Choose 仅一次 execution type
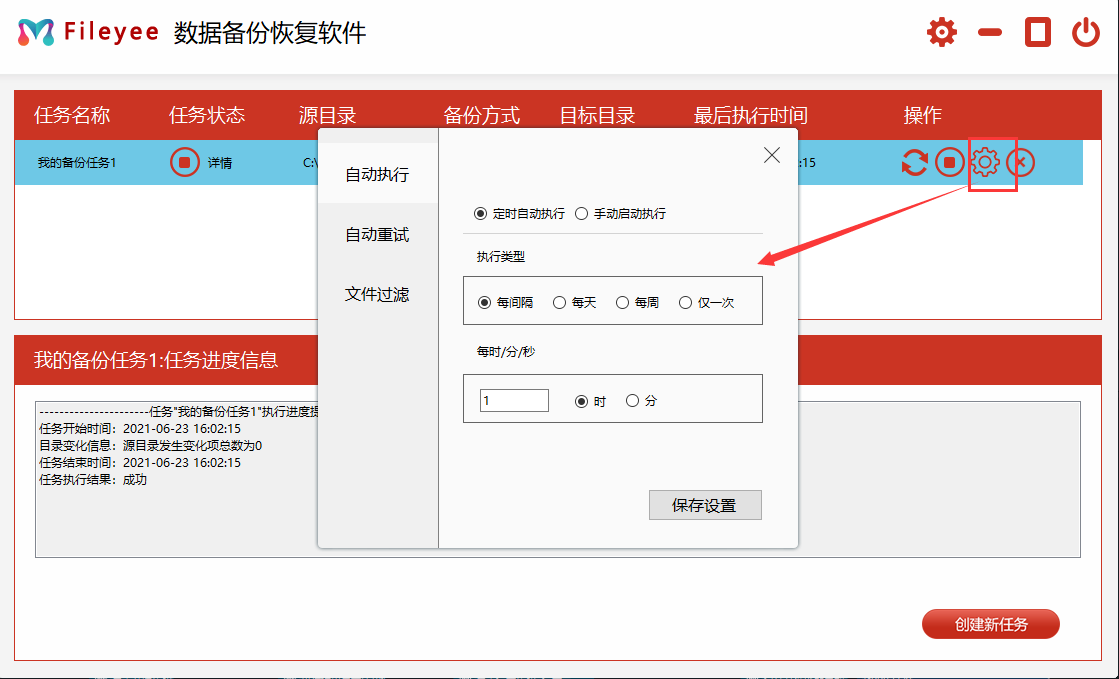This screenshot has width=1119, height=679. pos(685,303)
